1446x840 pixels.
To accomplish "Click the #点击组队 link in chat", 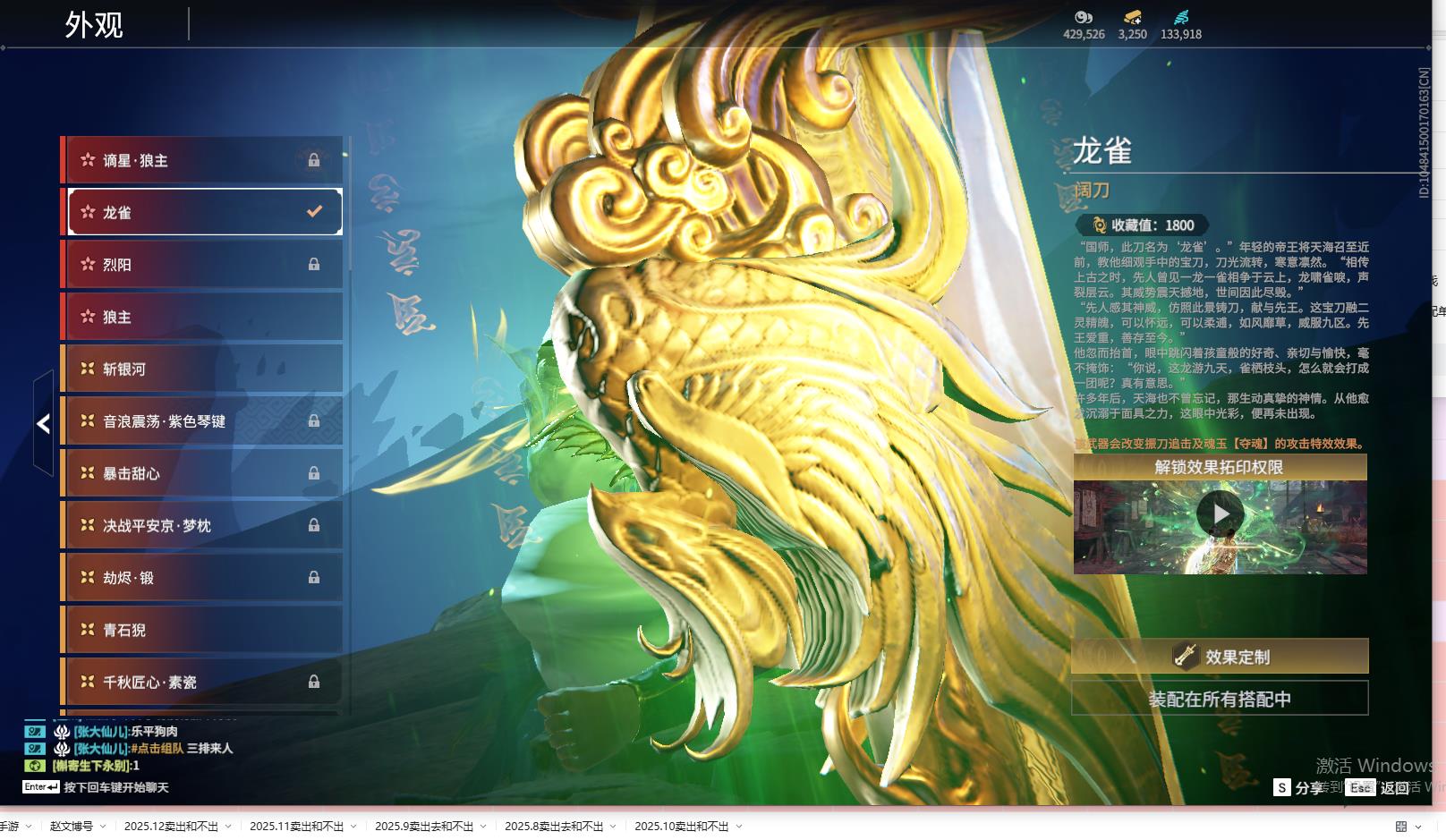I will tap(157, 749).
